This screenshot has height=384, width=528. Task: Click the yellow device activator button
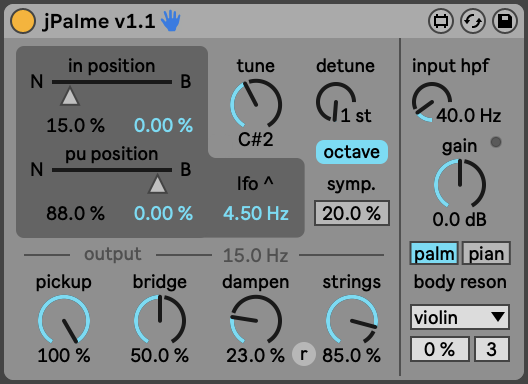pos(23,21)
